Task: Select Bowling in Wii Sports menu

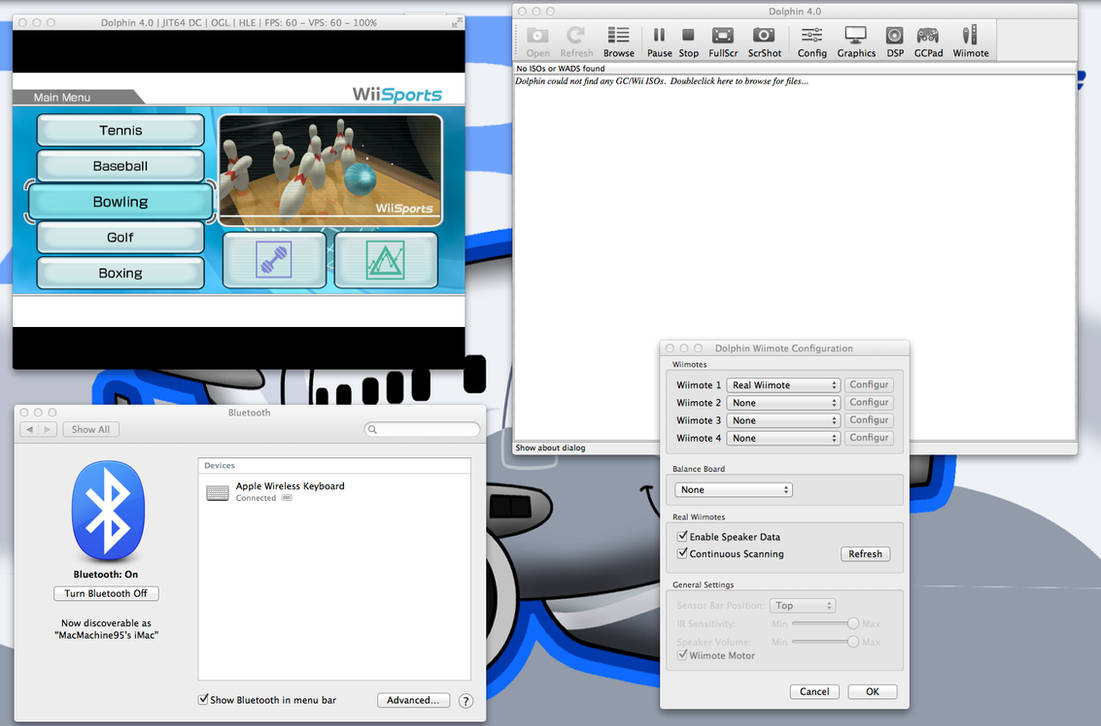Action: tap(121, 202)
